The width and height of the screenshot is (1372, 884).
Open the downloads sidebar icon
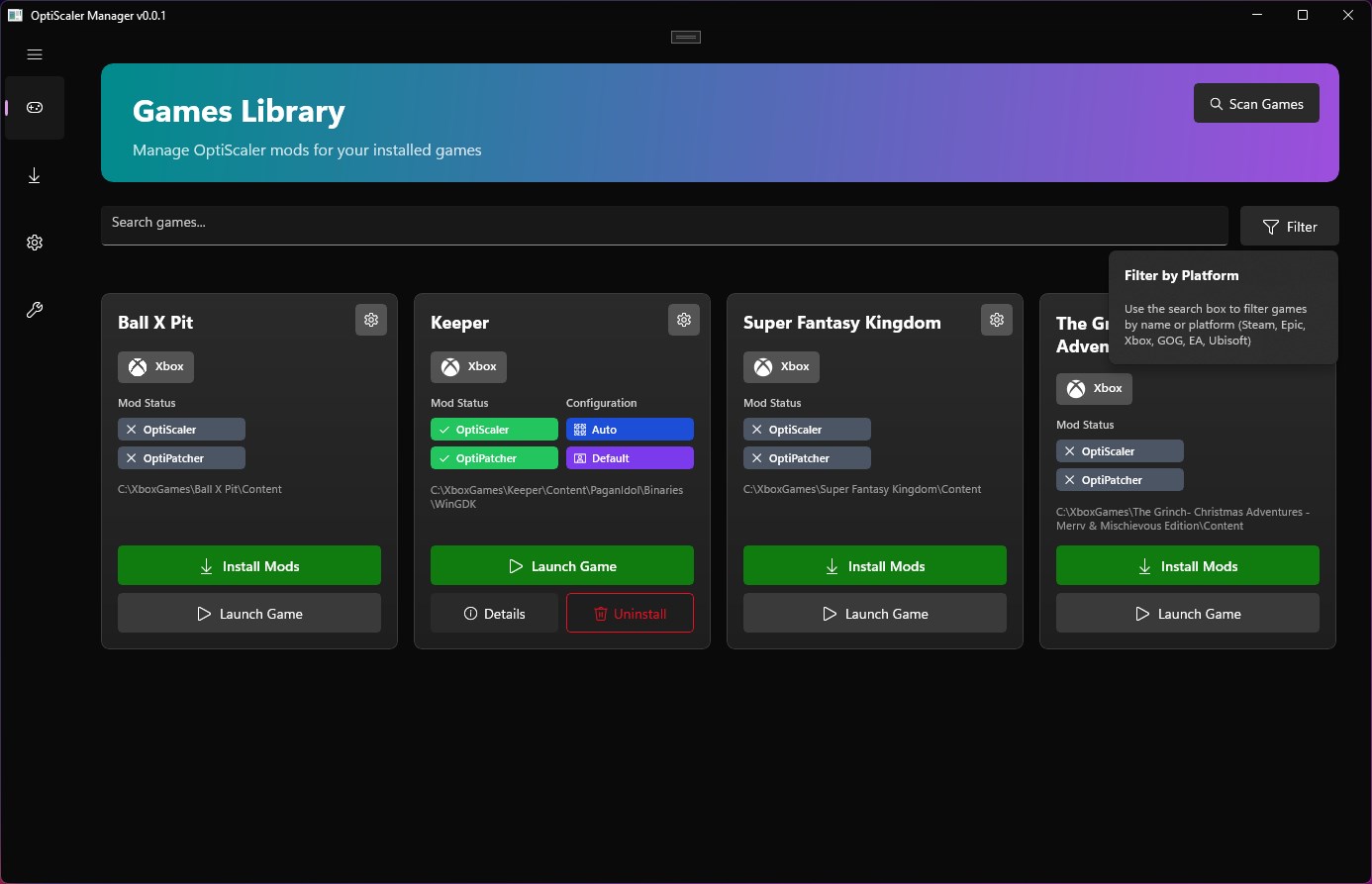tap(35, 175)
